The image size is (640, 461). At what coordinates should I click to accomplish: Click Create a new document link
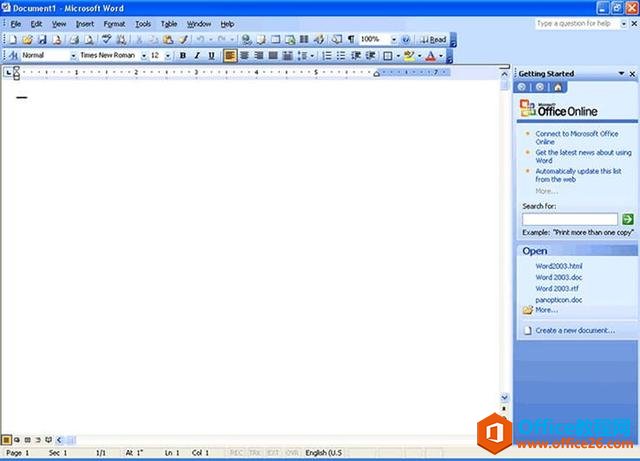575,330
